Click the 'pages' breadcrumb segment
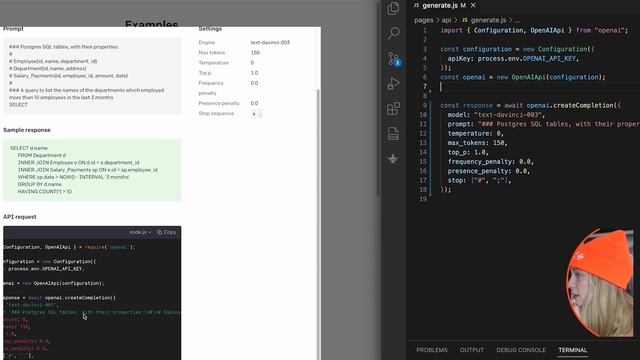 (424, 20)
